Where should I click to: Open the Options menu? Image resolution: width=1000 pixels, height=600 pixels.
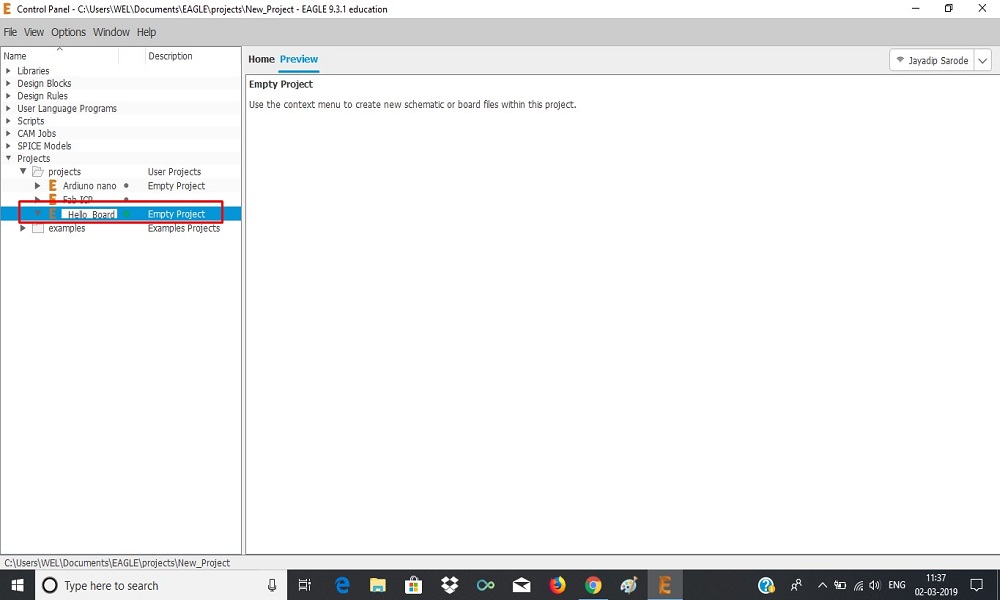pos(68,32)
